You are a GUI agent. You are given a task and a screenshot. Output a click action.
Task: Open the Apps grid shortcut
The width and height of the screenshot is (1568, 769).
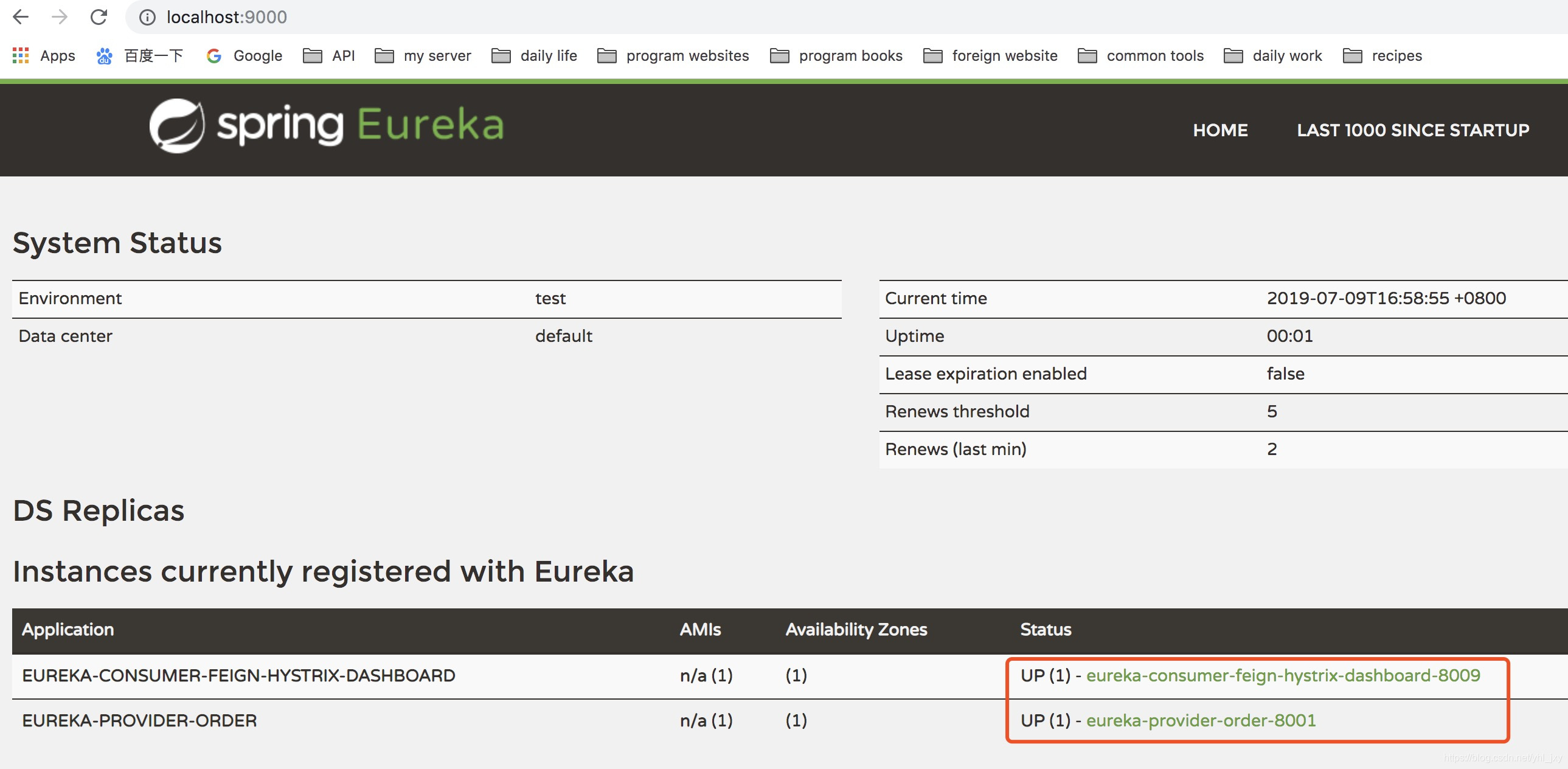(x=44, y=55)
